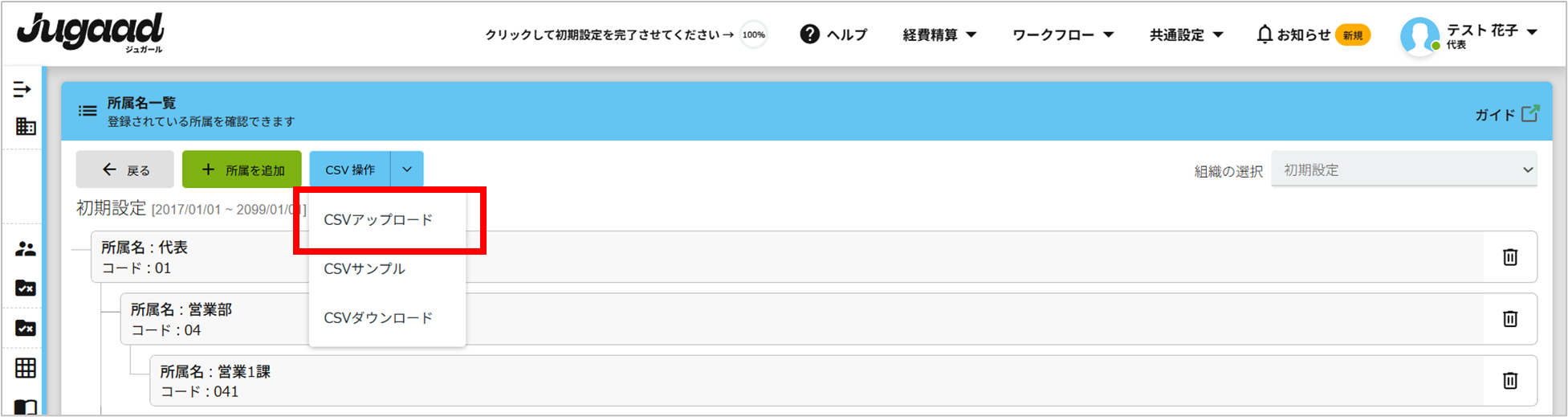The image size is (1568, 417).
Task: Open the ワークフロー dropdown menu
Action: click(x=1063, y=35)
